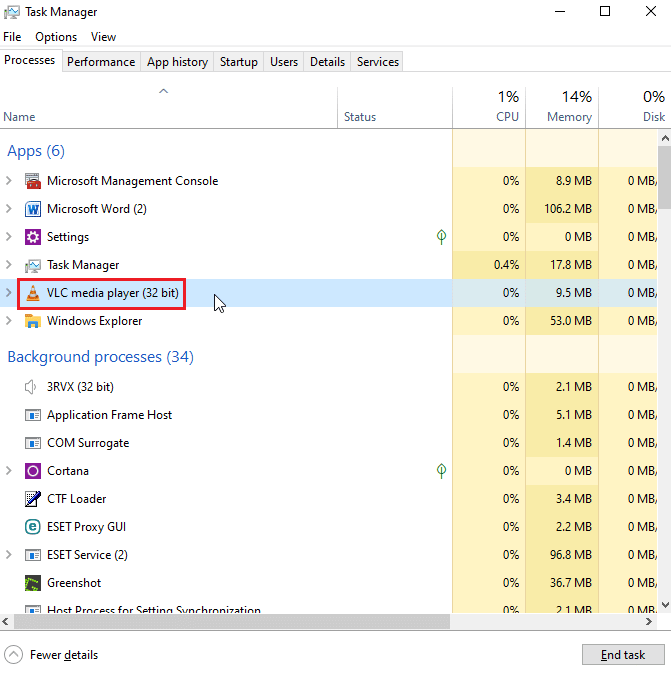The height and width of the screenshot is (676, 671).
Task: Select the Microsoft Word 106.2 MB memory cell
Action: tap(562, 209)
